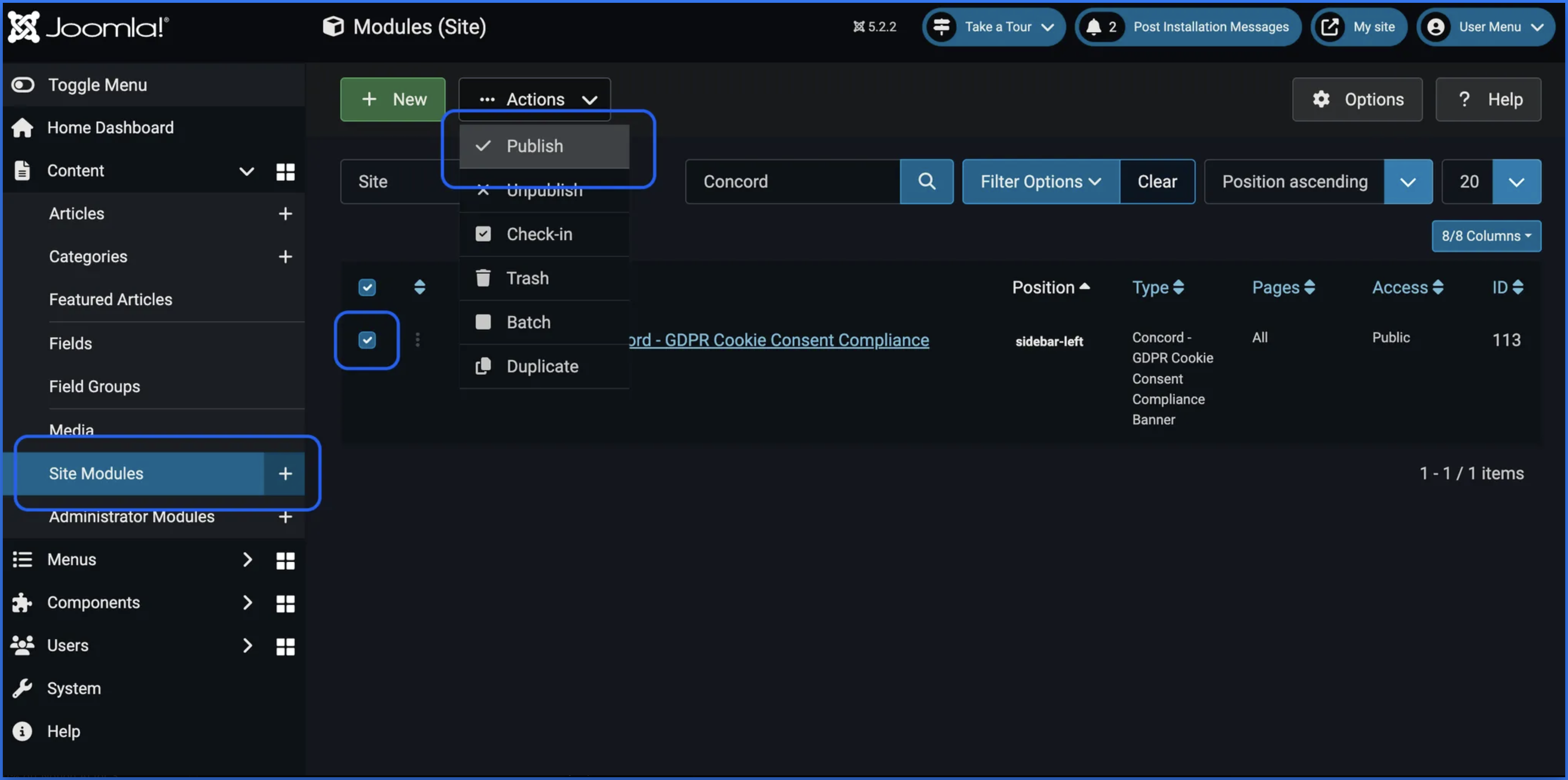Toggle the select-all checkbox in table header
Screen dimensions: 1568x780
(367, 287)
